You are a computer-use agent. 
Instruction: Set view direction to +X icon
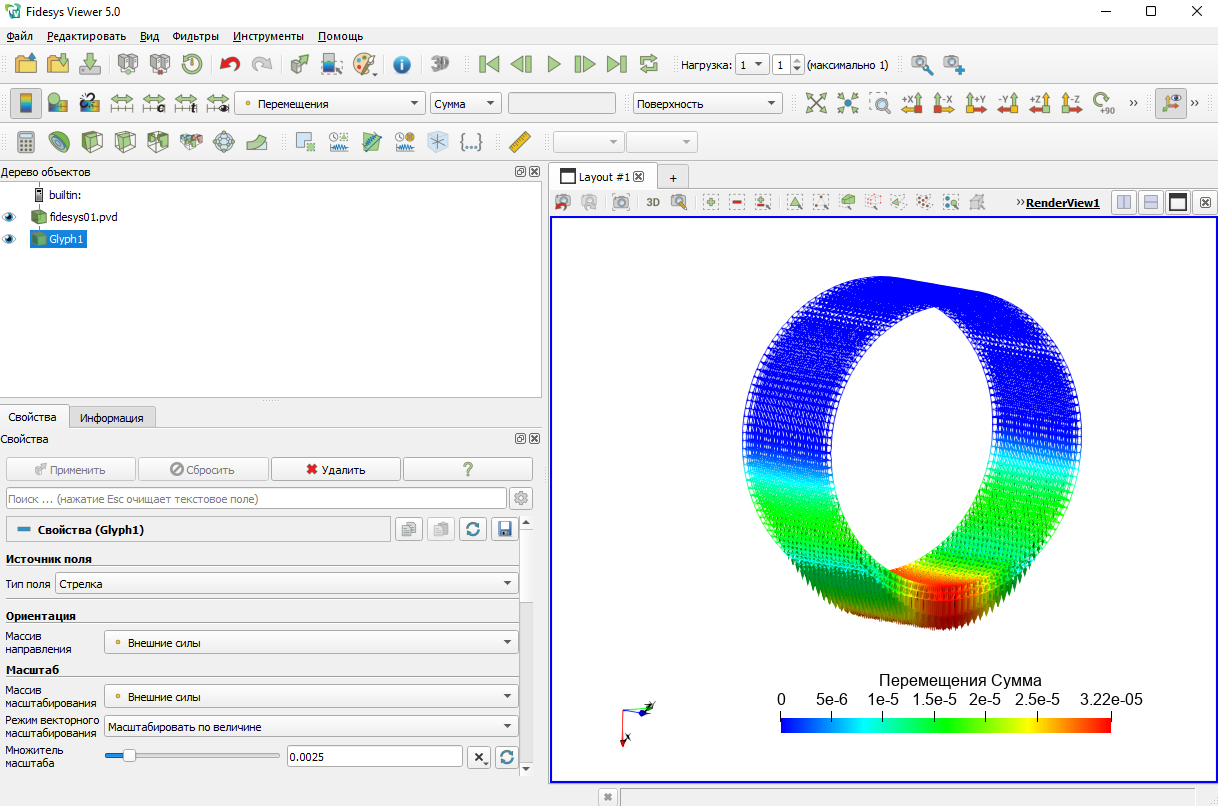(911, 103)
